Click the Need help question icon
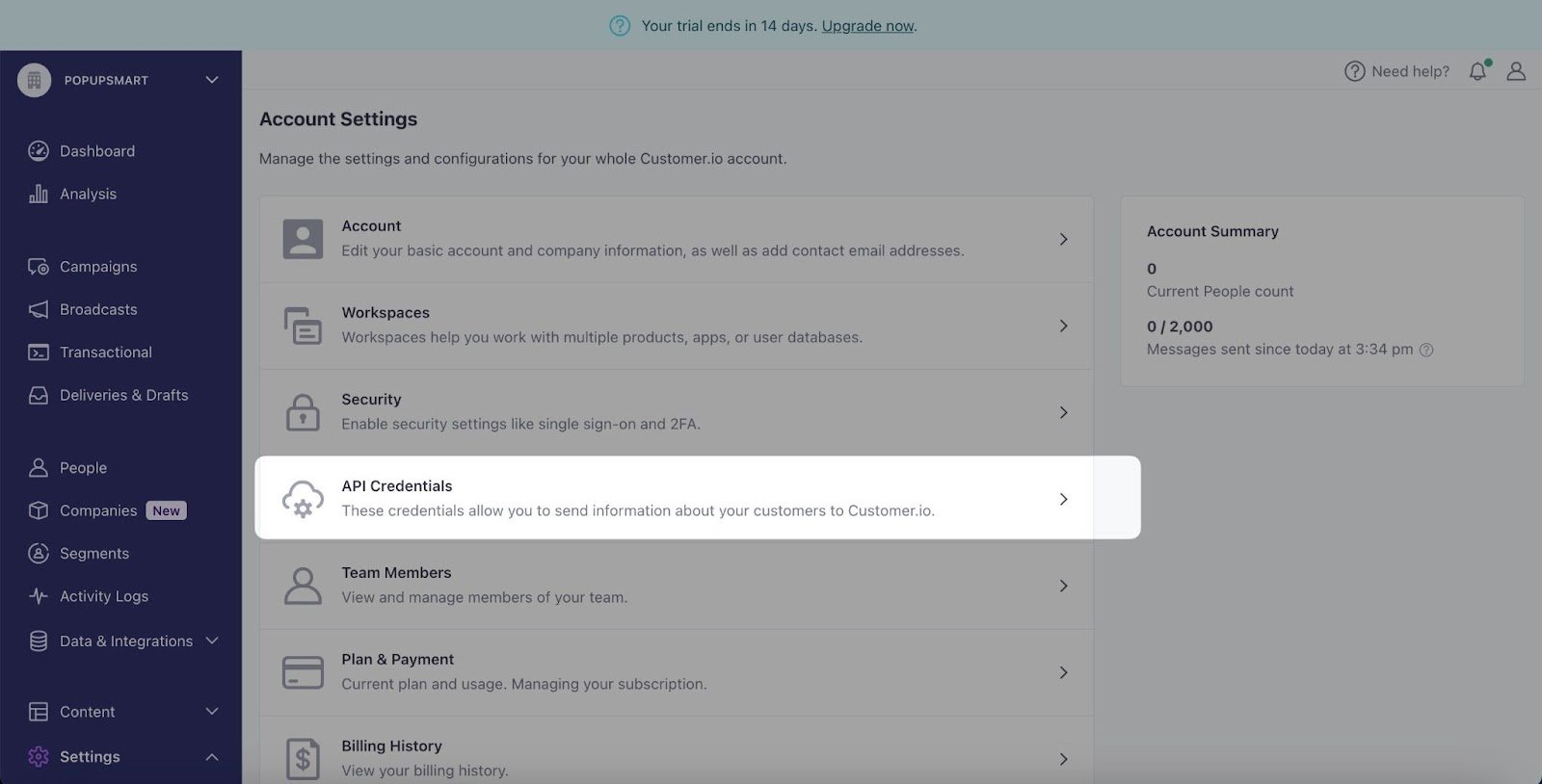Viewport: 1542px width, 784px height. point(1354,71)
